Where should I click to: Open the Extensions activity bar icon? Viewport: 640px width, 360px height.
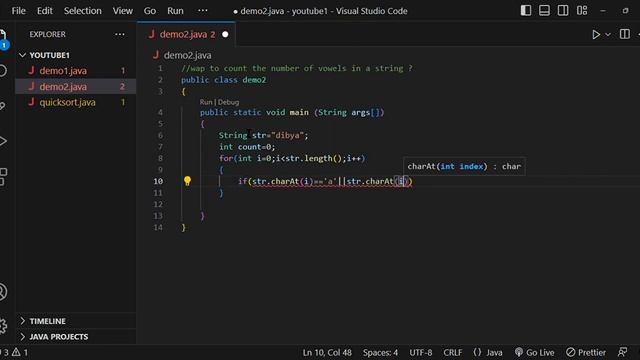click(x=3, y=177)
